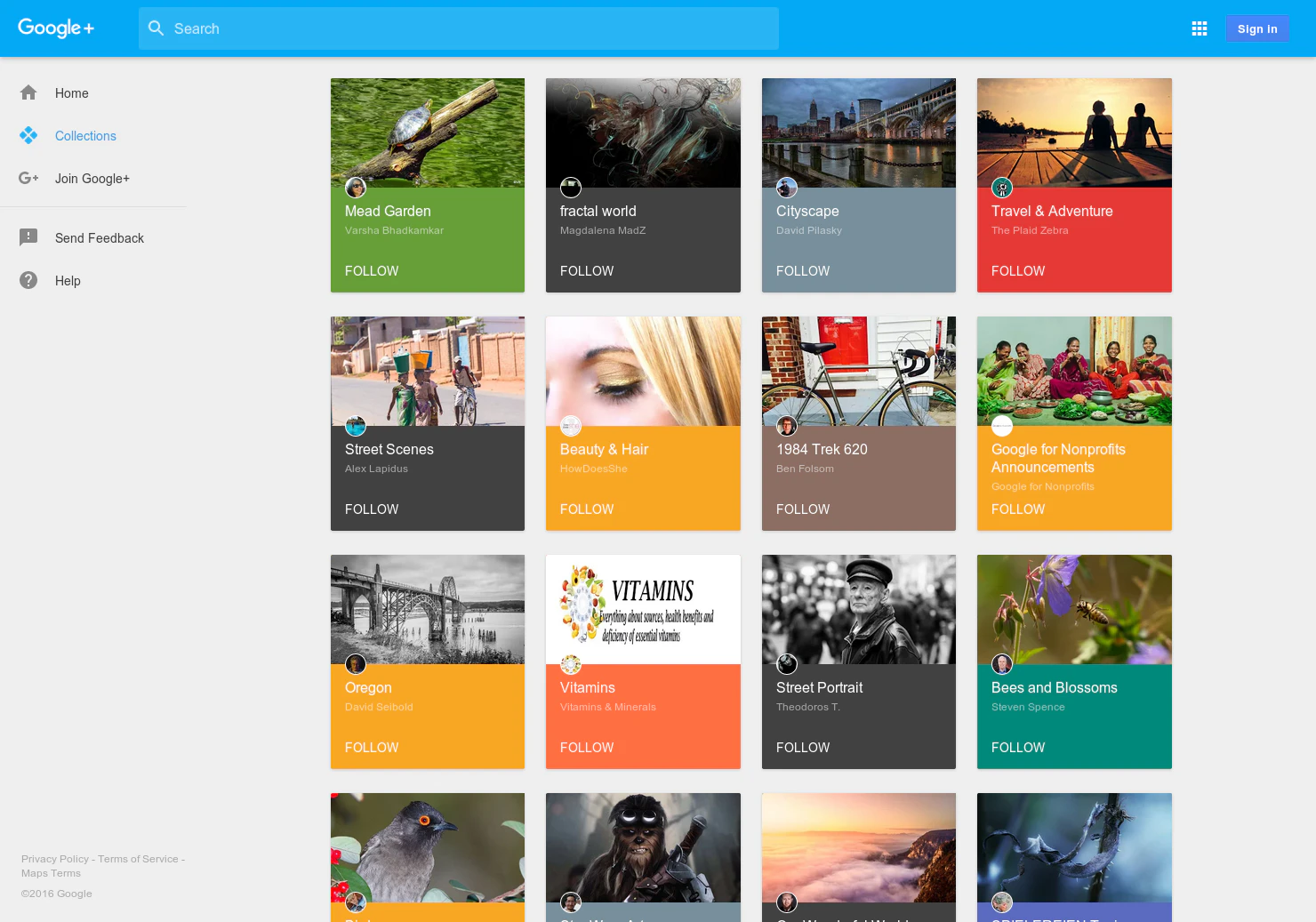Follow the Cityscape collection
This screenshot has height=922, width=1316.
coord(803,270)
